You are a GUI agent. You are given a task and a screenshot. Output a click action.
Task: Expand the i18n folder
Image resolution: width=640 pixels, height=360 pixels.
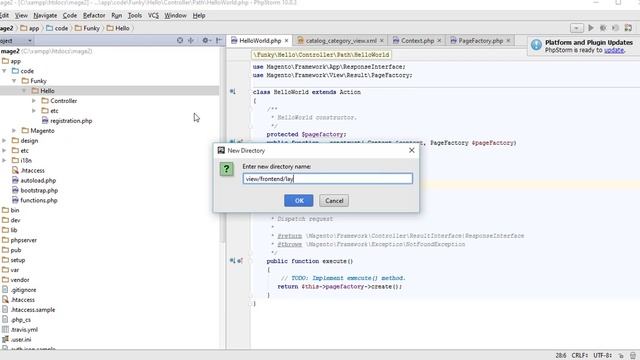coord(4,160)
